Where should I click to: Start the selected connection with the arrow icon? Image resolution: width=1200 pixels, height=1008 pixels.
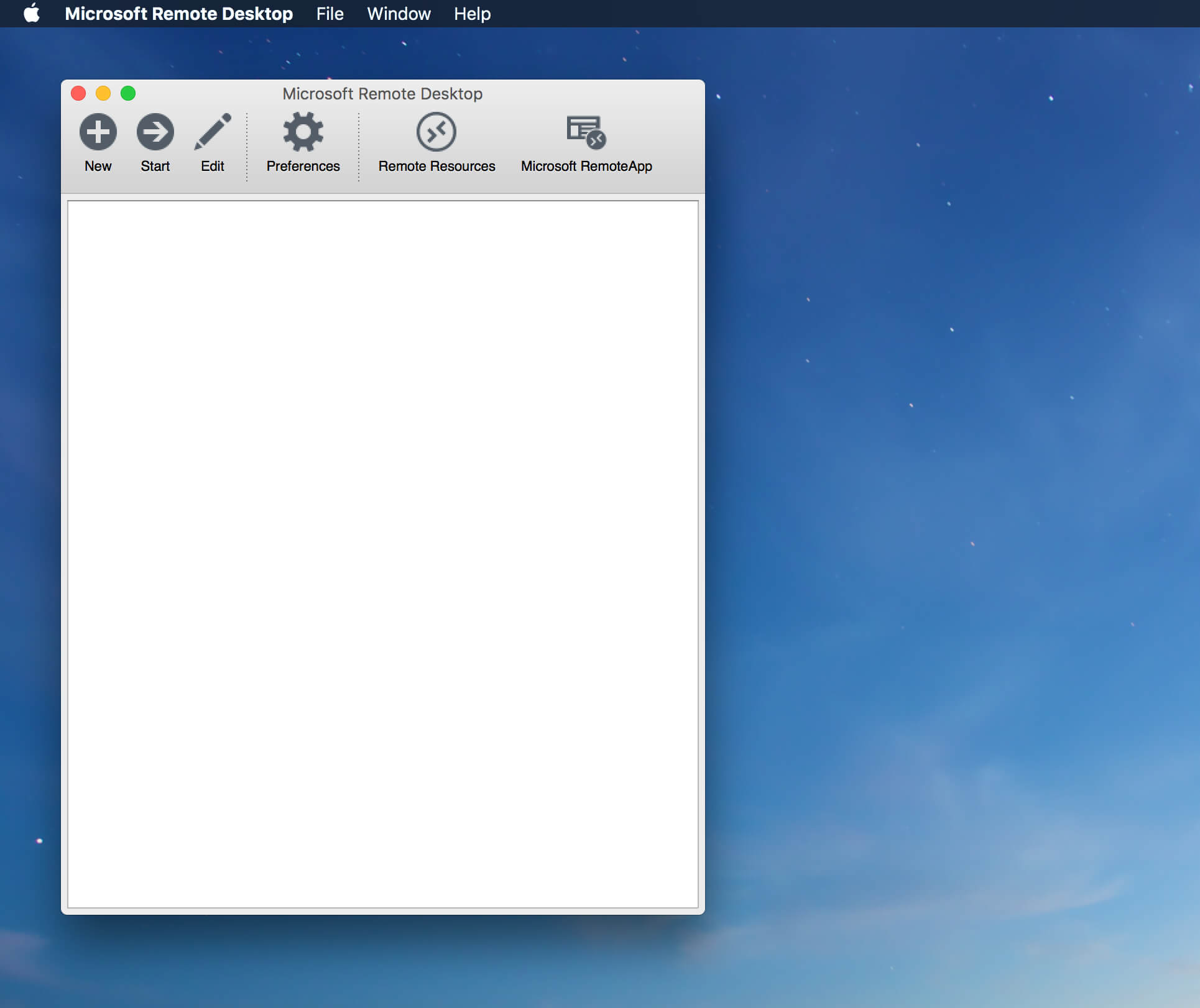coord(155,132)
